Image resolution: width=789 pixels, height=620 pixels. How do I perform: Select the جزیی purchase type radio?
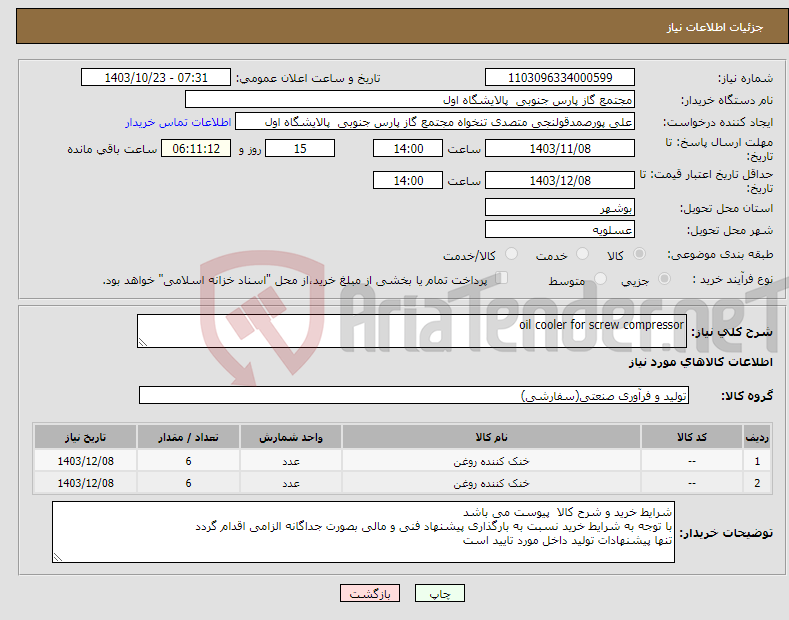(x=664, y=279)
